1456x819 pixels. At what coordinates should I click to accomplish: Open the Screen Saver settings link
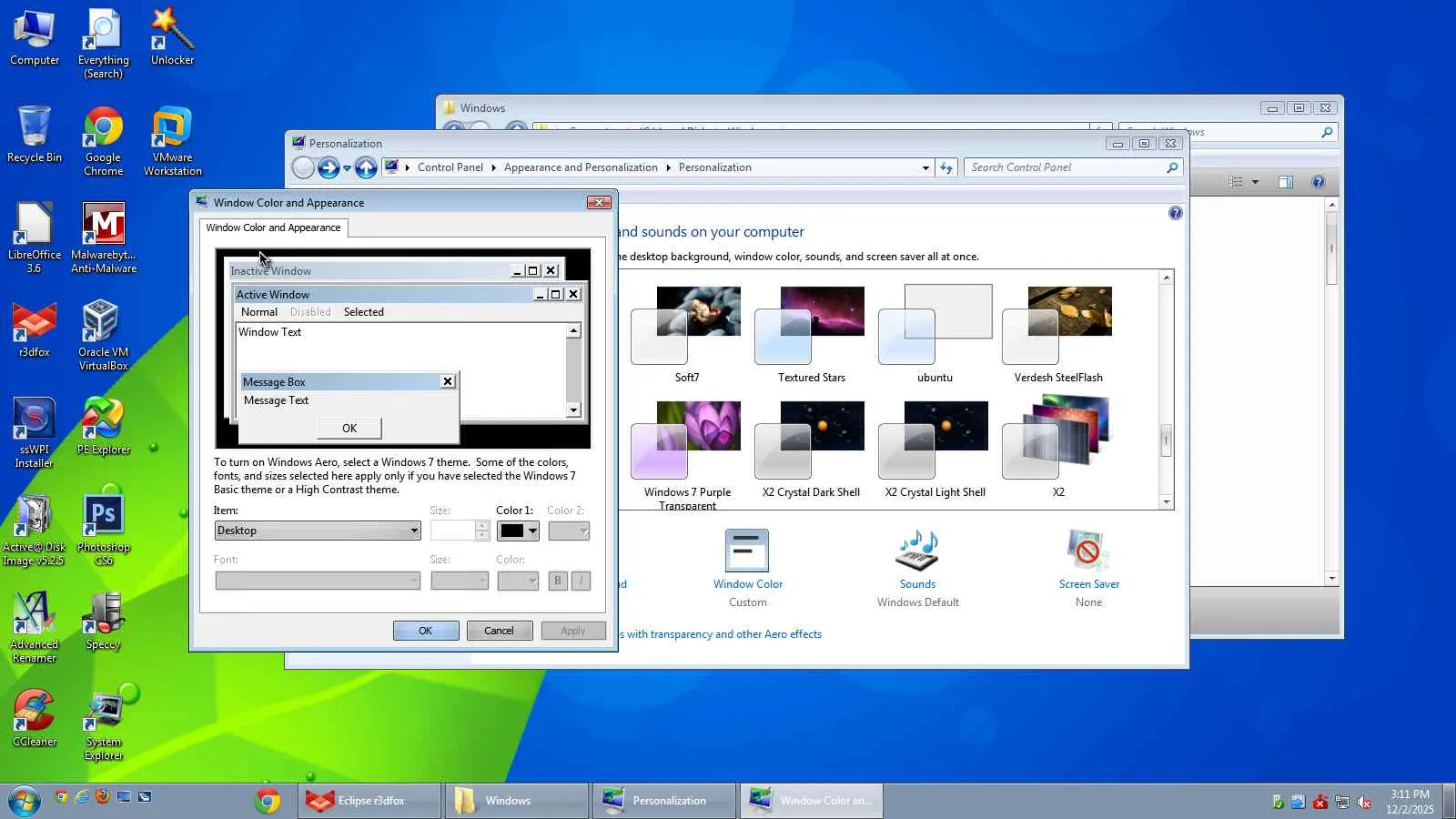pos(1089,584)
